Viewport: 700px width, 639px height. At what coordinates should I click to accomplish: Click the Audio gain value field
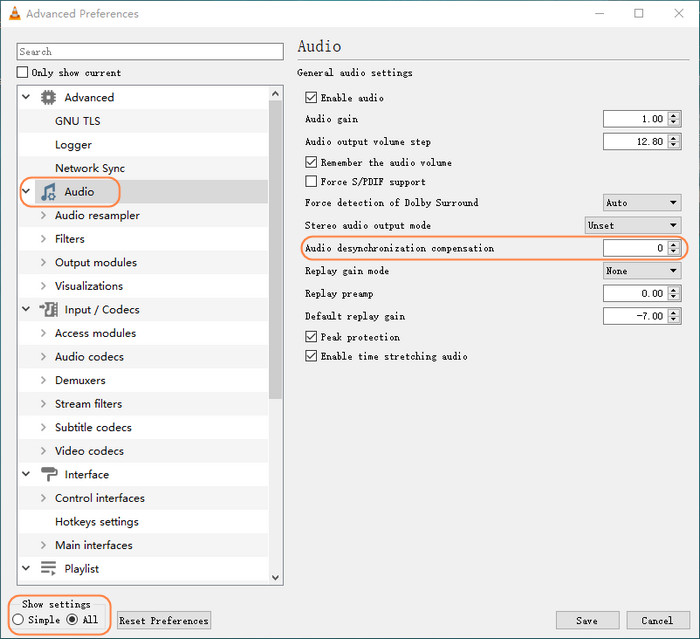coord(636,119)
